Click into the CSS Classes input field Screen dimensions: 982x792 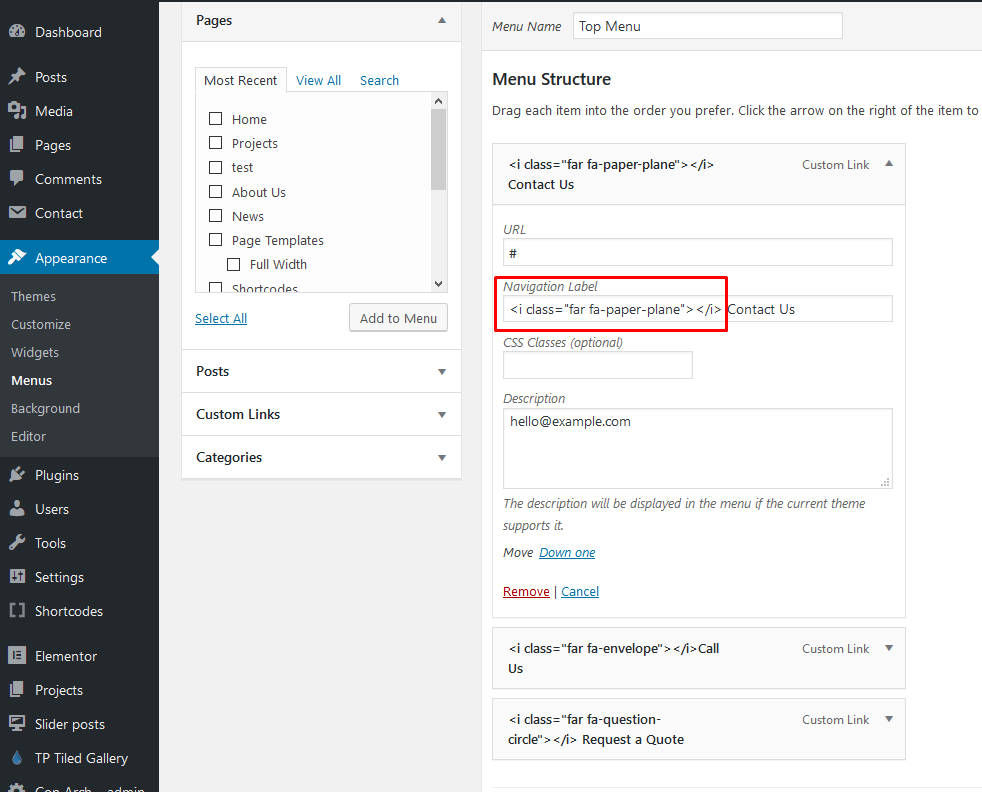click(597, 365)
